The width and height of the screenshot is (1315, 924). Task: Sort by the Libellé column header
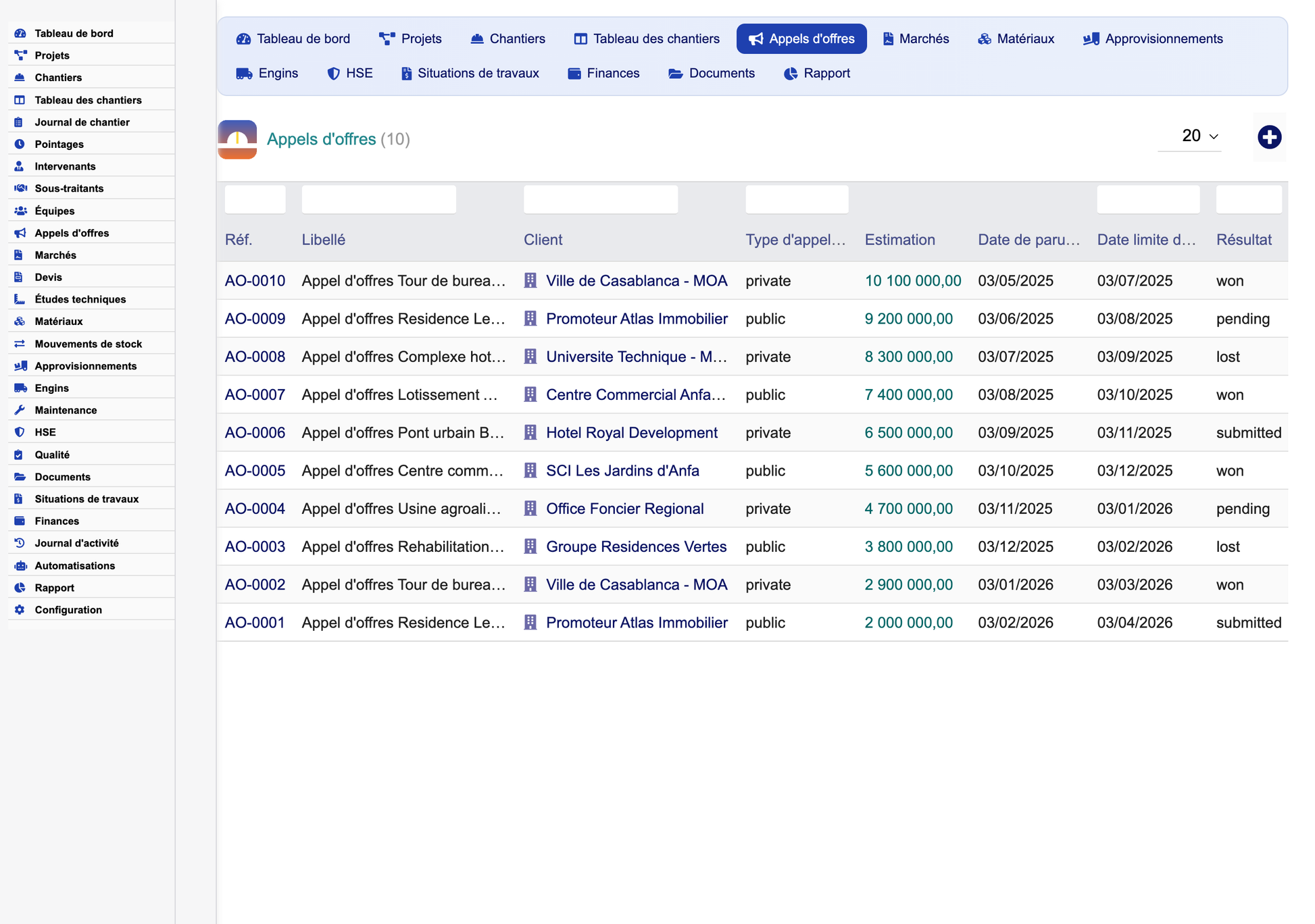pos(324,240)
